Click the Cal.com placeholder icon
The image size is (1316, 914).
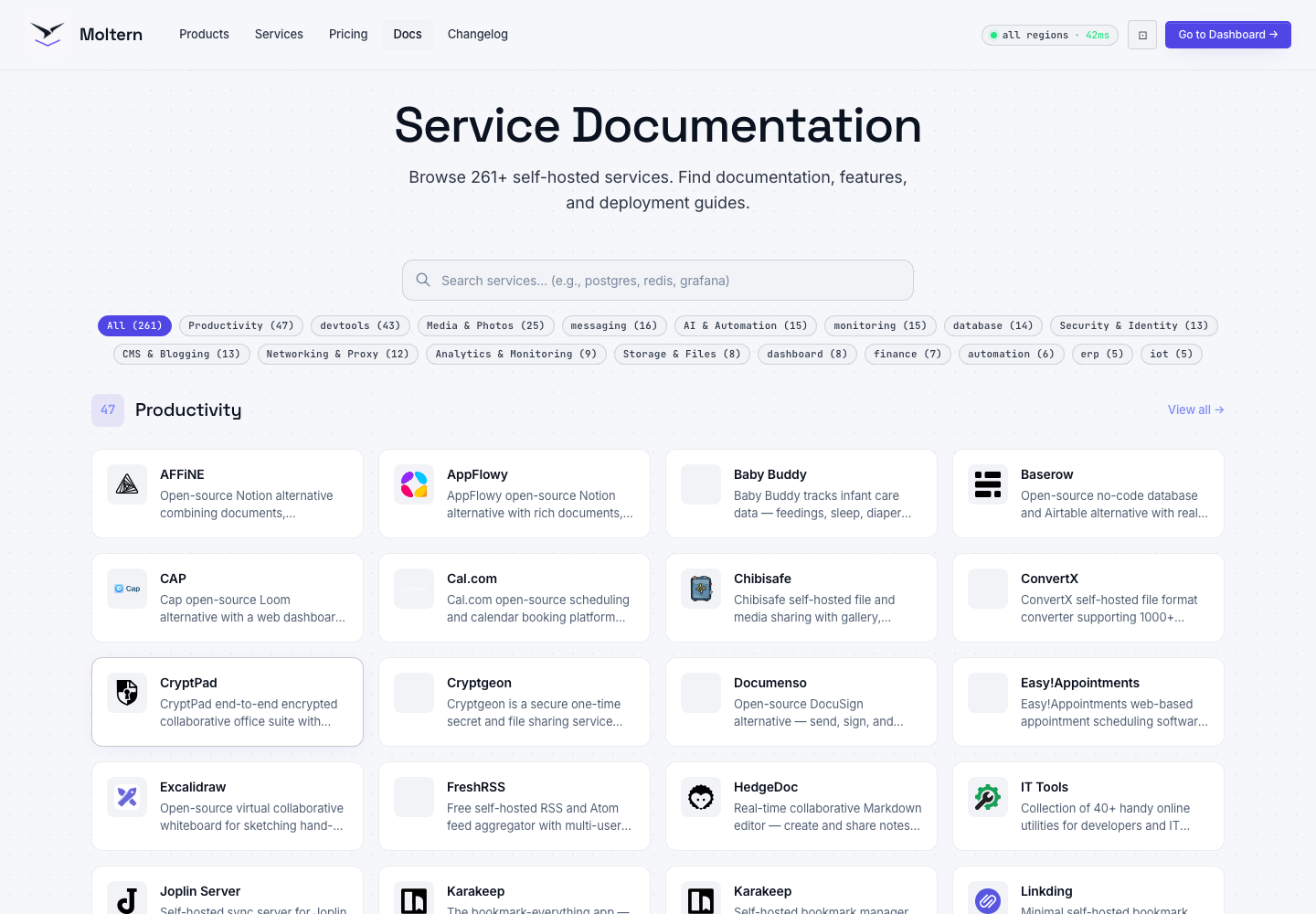[414, 589]
